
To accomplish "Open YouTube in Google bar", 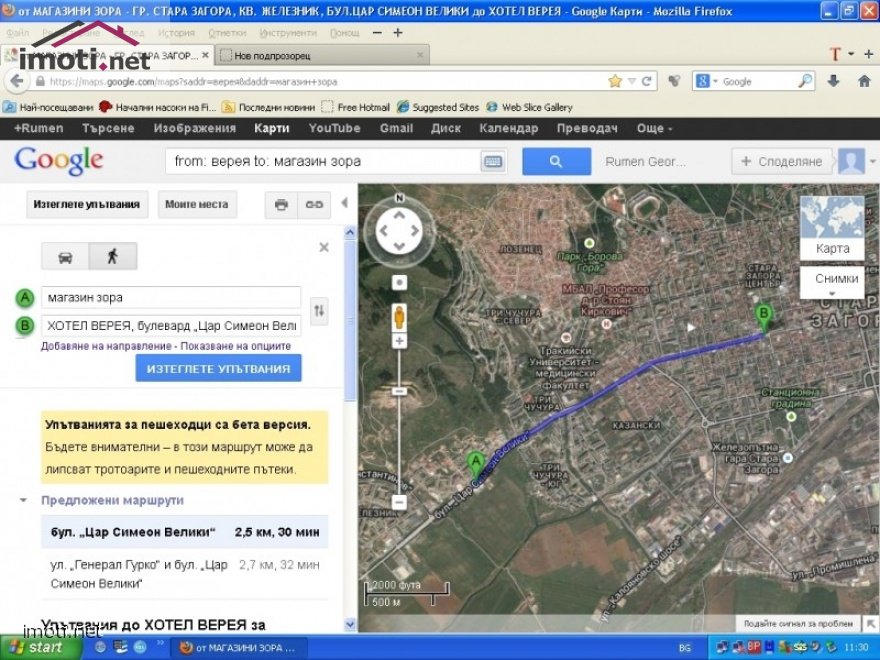I will tap(334, 129).
